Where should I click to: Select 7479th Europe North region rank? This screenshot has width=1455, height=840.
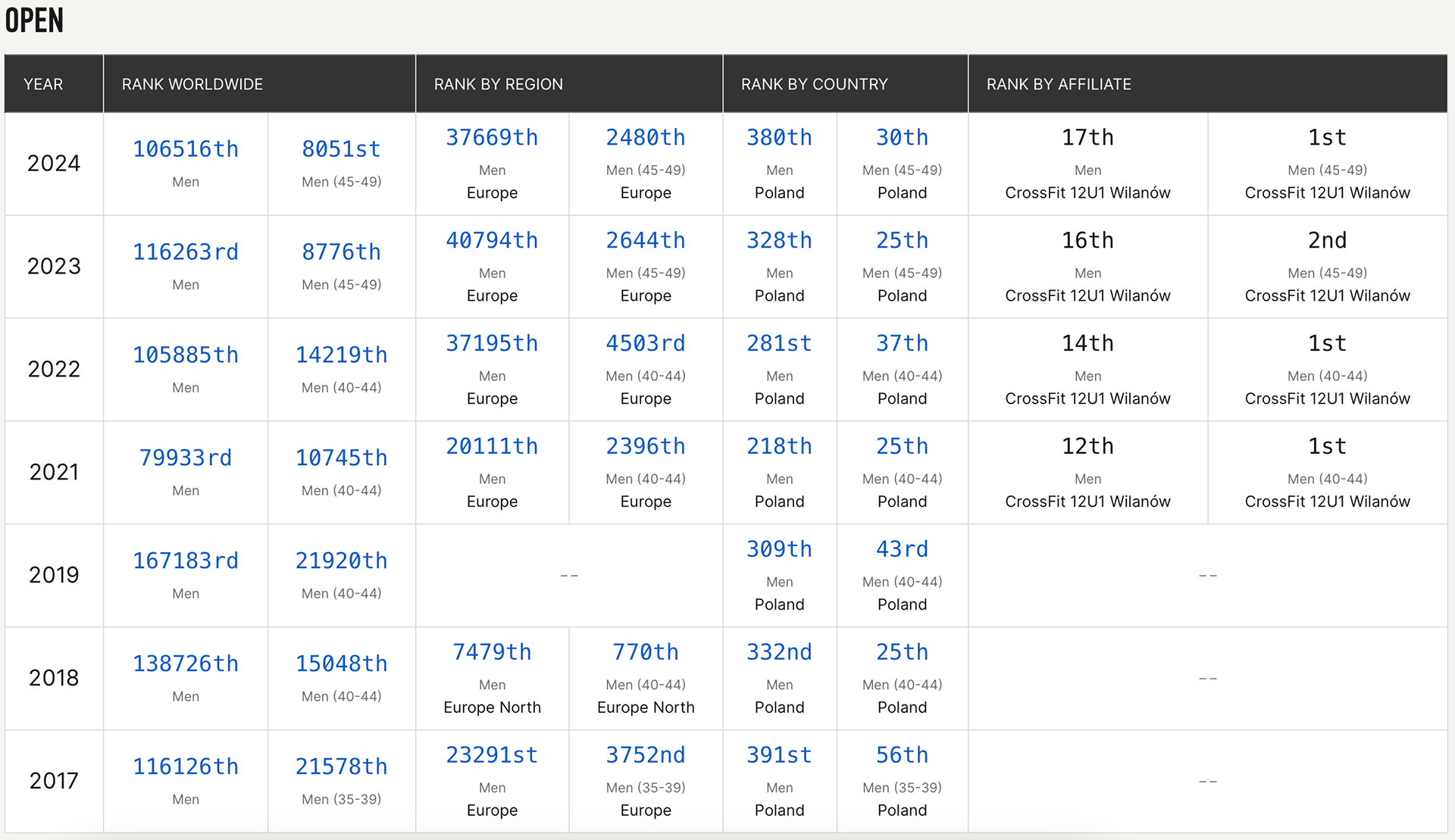492,653
